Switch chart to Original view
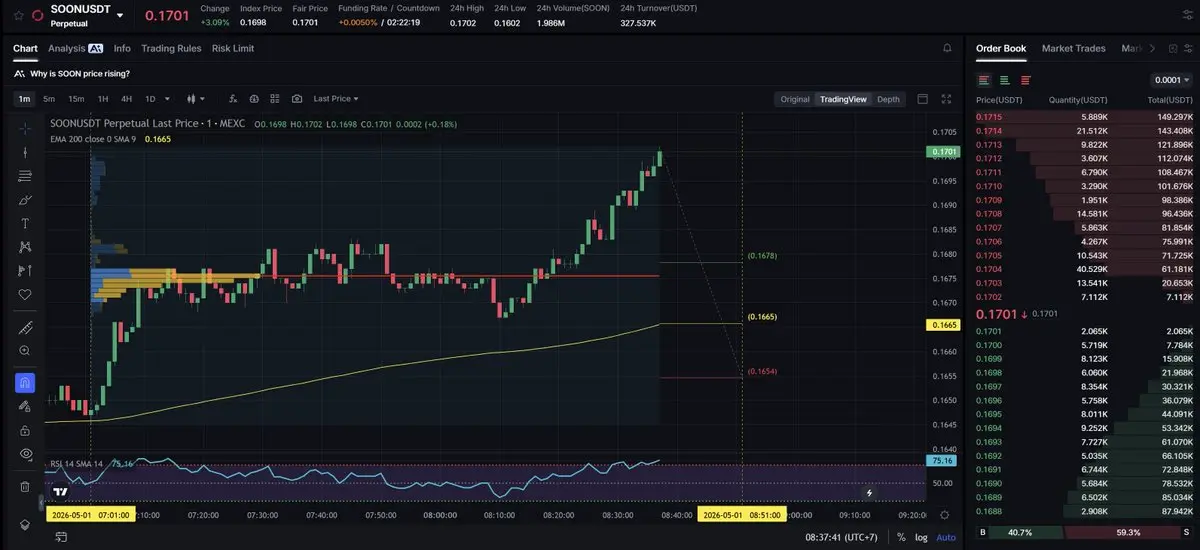The height and width of the screenshot is (550, 1200). point(795,99)
